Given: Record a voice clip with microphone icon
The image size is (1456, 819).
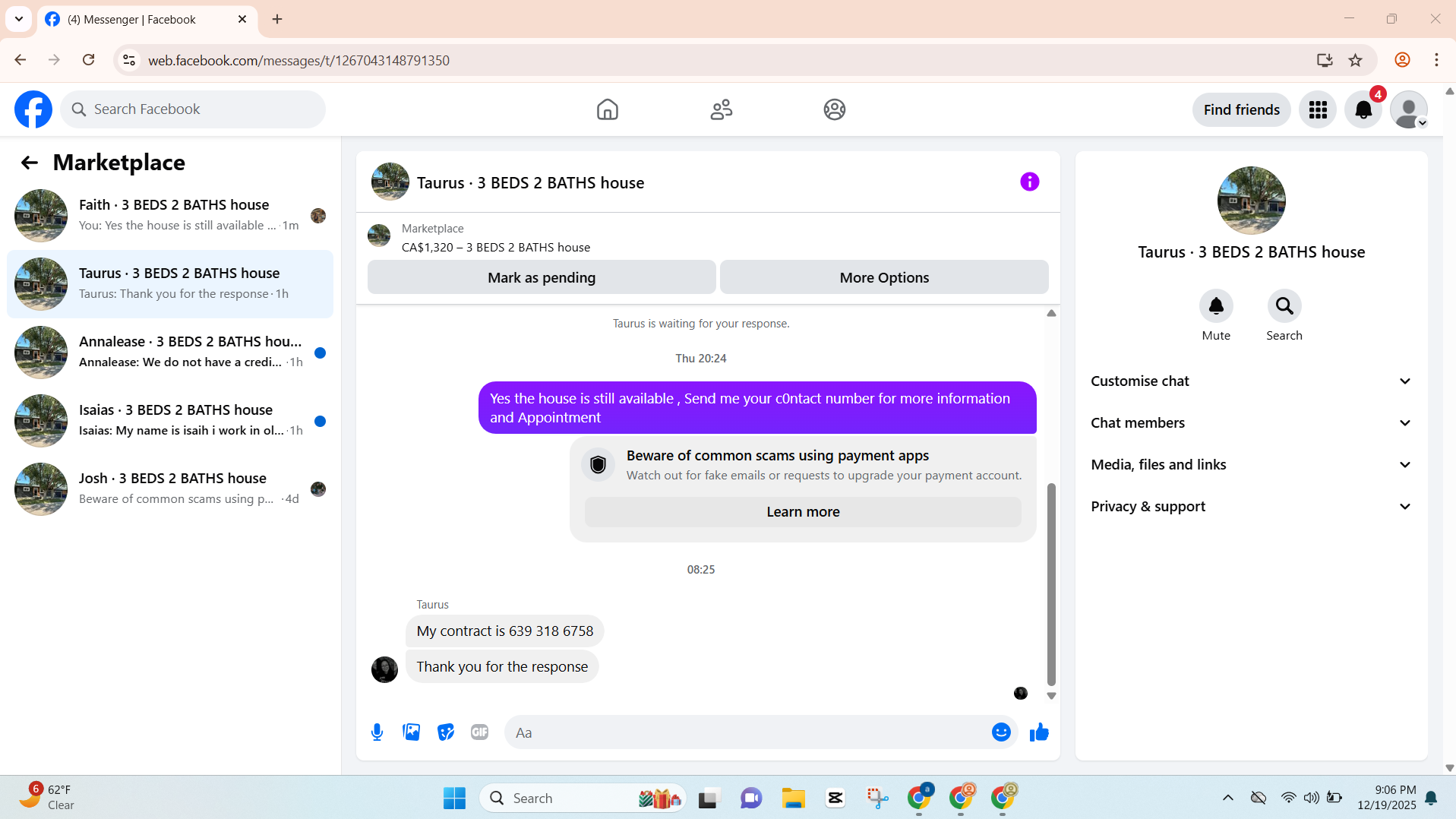Looking at the screenshot, I should [377, 732].
